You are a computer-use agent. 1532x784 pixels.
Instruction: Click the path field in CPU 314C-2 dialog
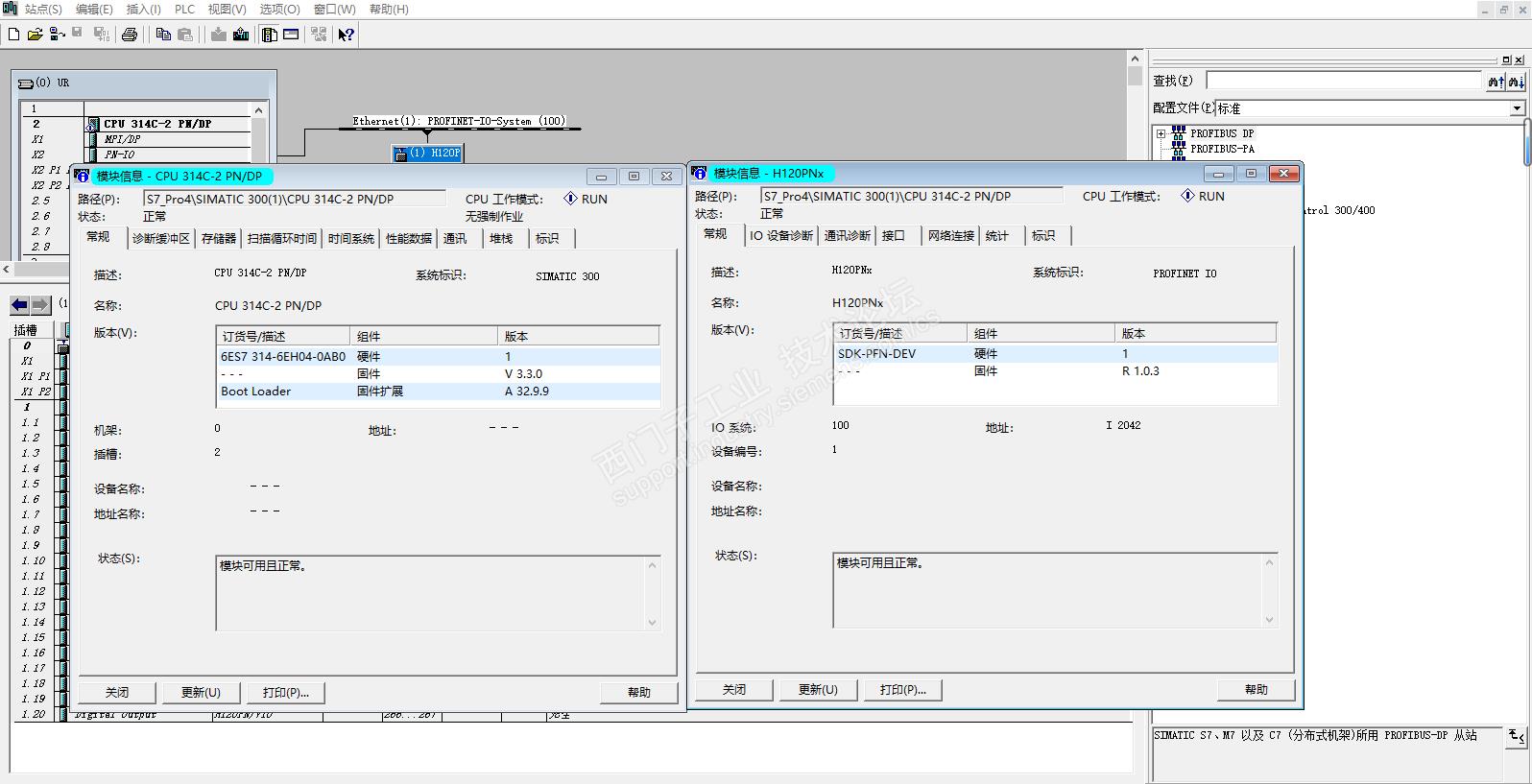(295, 200)
